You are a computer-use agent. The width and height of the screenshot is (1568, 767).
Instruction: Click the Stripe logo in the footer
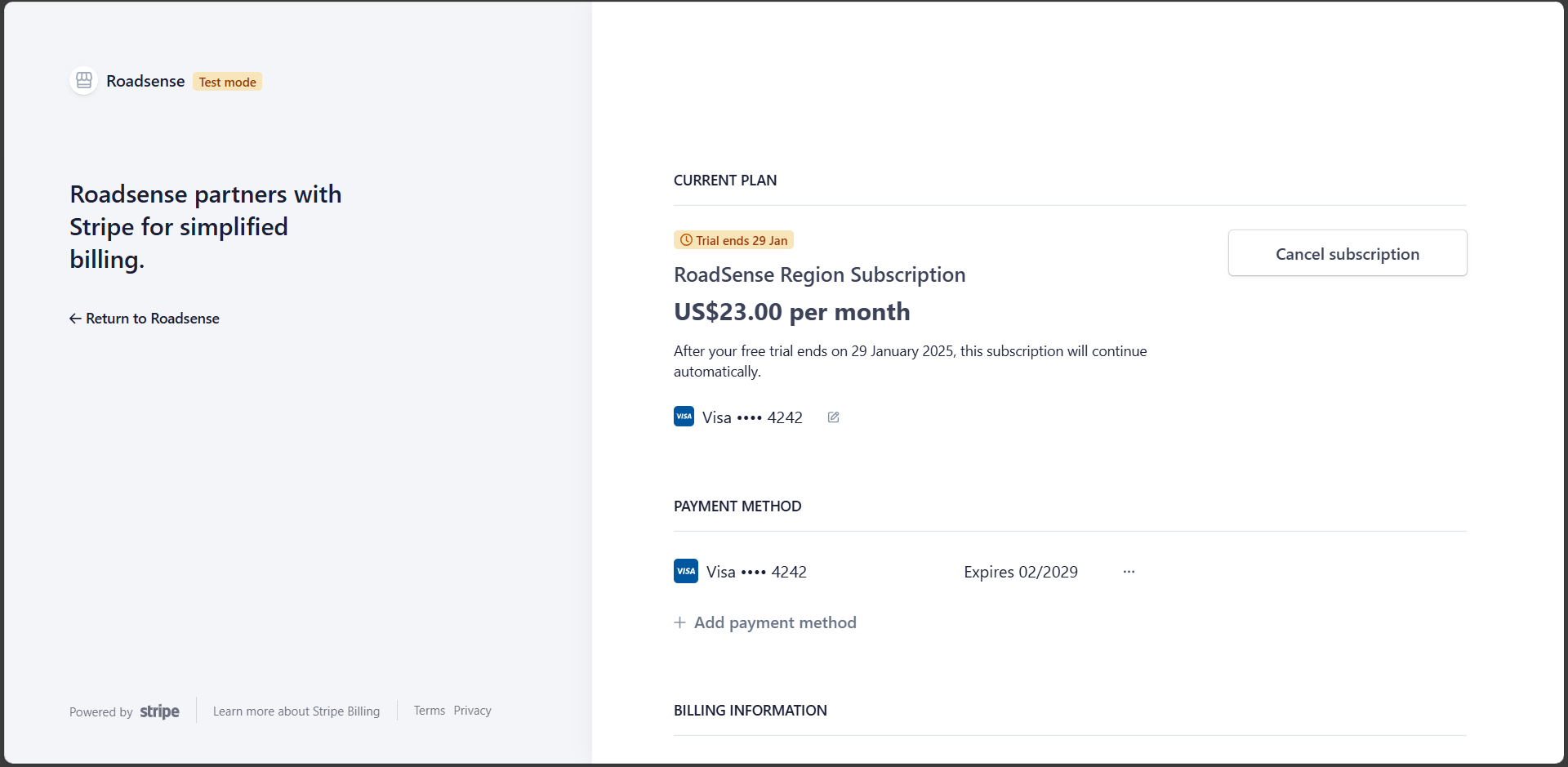[x=159, y=711]
